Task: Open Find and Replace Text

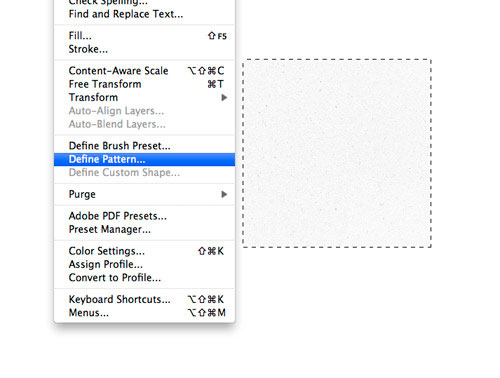Action: pos(144,14)
